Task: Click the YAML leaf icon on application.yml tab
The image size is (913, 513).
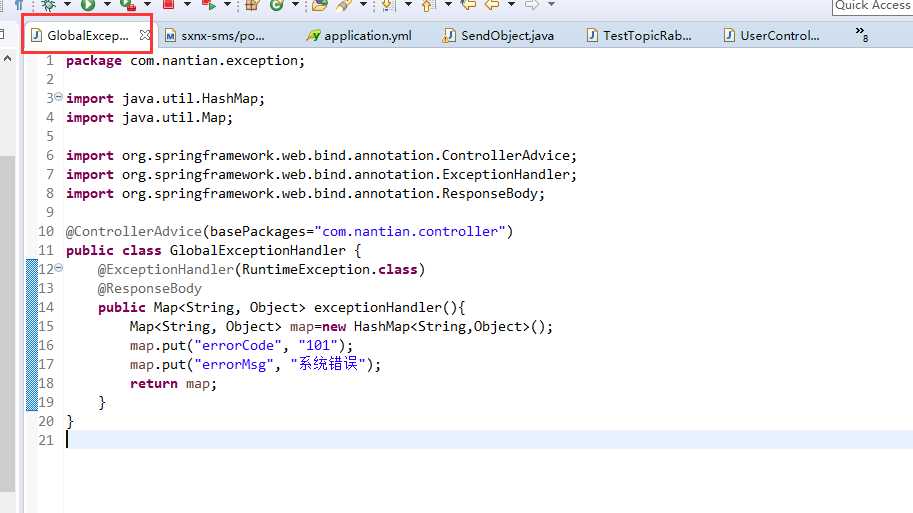Action: pyautogui.click(x=314, y=36)
